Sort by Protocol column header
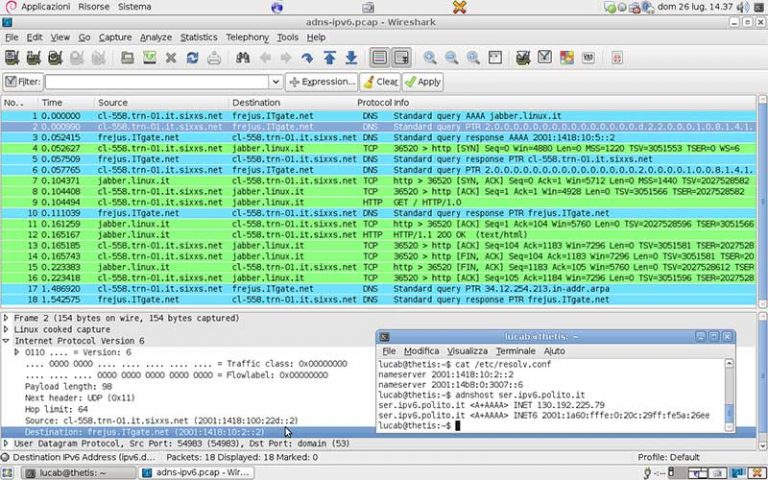768x480 pixels. point(374,103)
